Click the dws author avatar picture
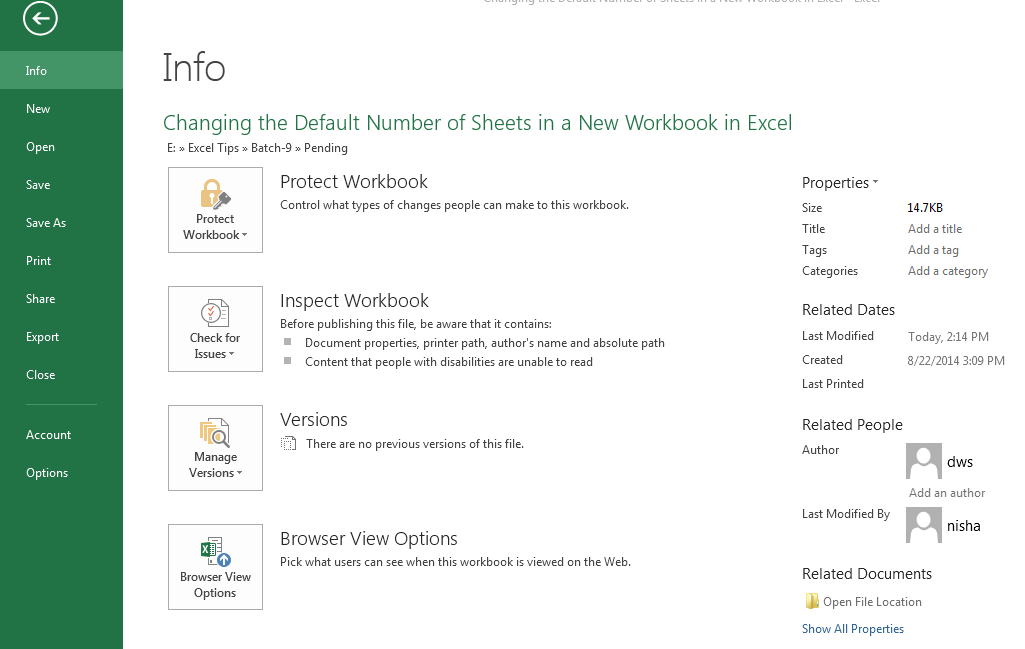Image resolution: width=1025 pixels, height=649 pixels. click(924, 461)
